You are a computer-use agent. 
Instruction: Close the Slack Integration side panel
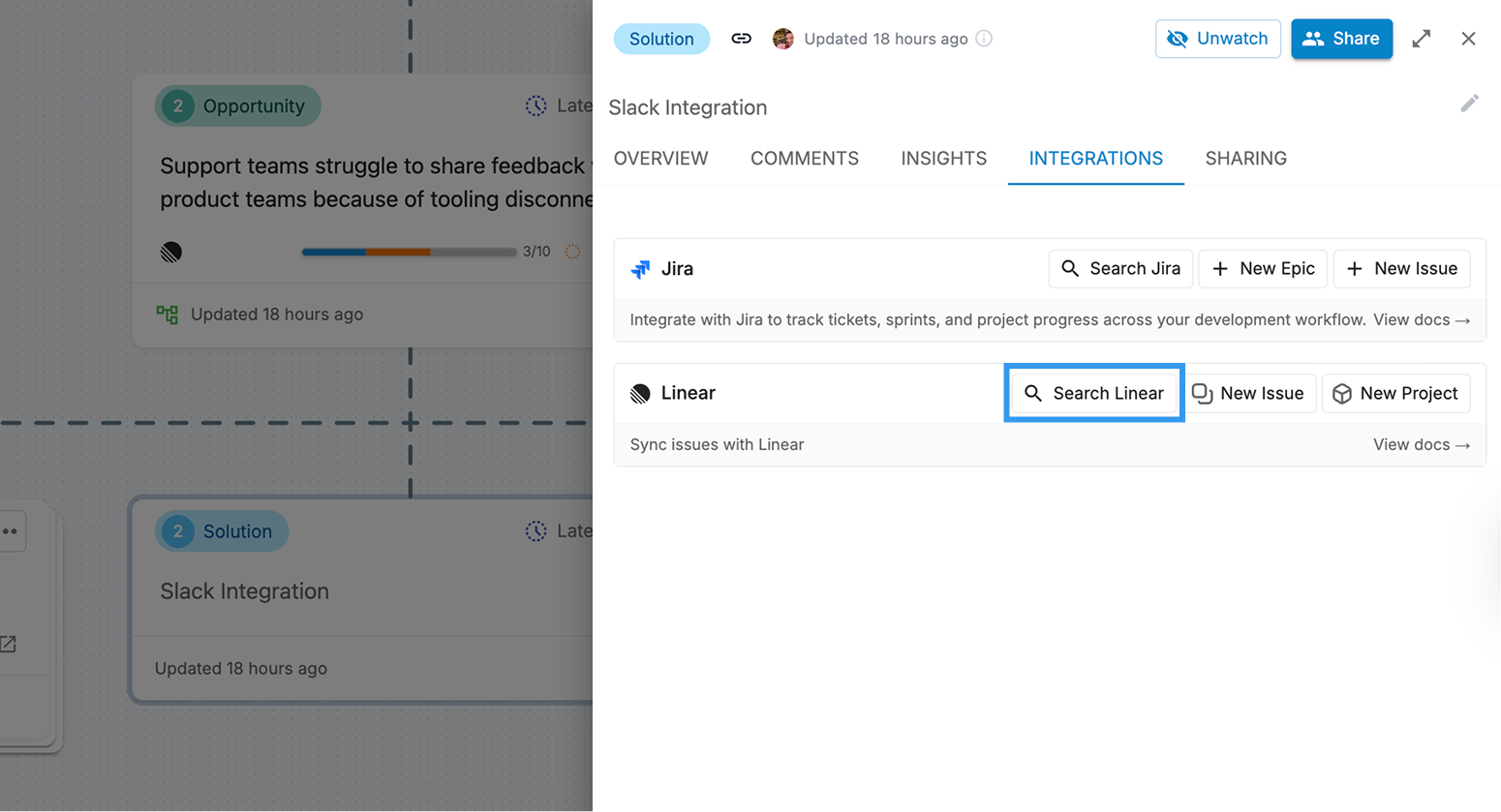(x=1468, y=39)
